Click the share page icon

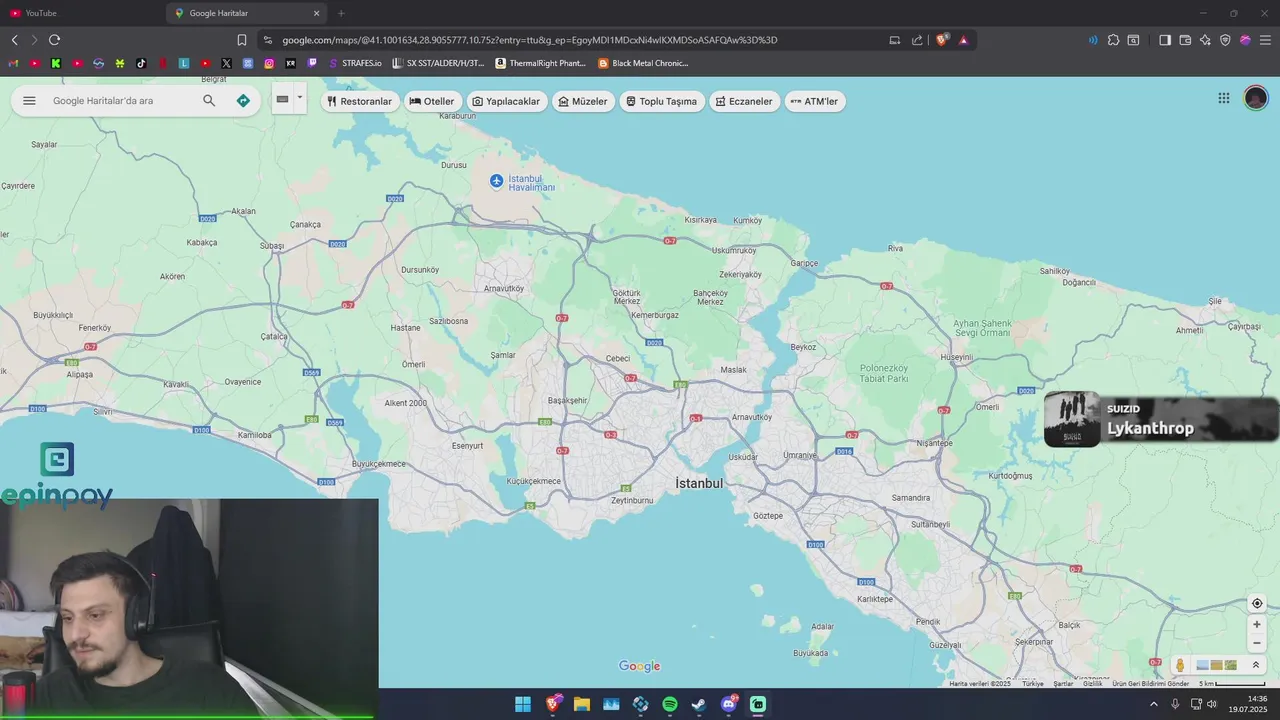tap(917, 40)
